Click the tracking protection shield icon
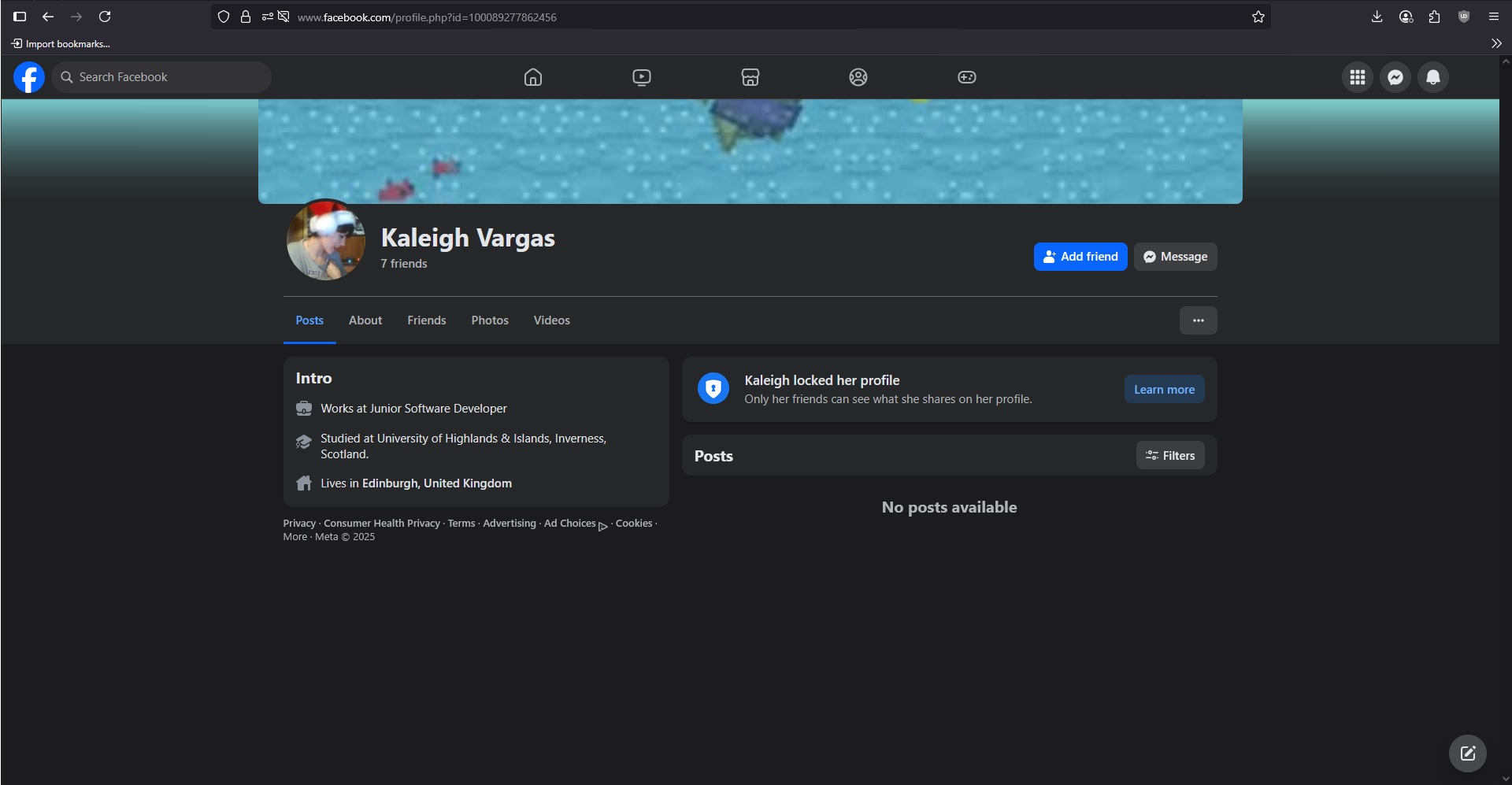 click(x=224, y=17)
